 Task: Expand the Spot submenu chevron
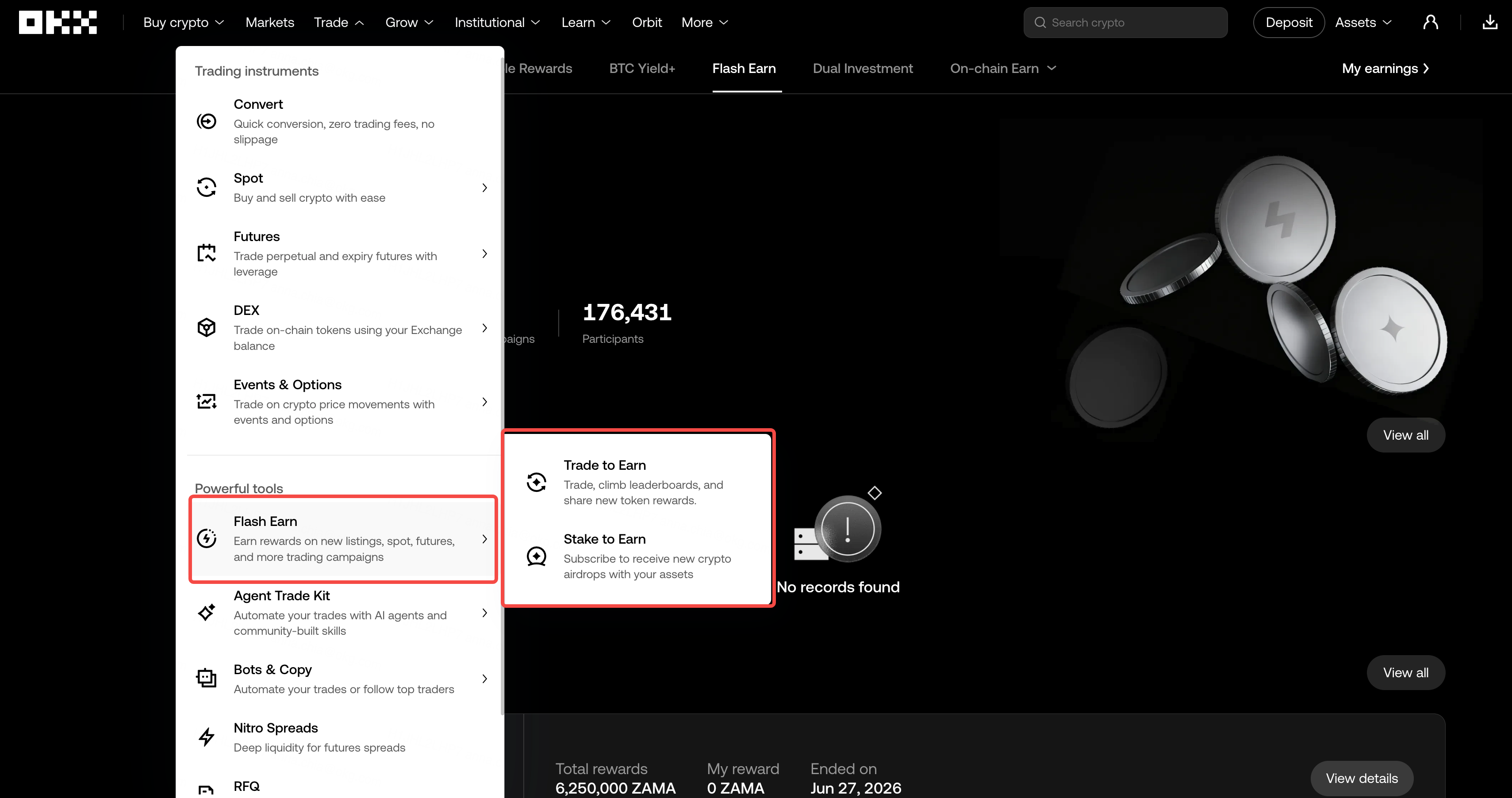tap(484, 188)
